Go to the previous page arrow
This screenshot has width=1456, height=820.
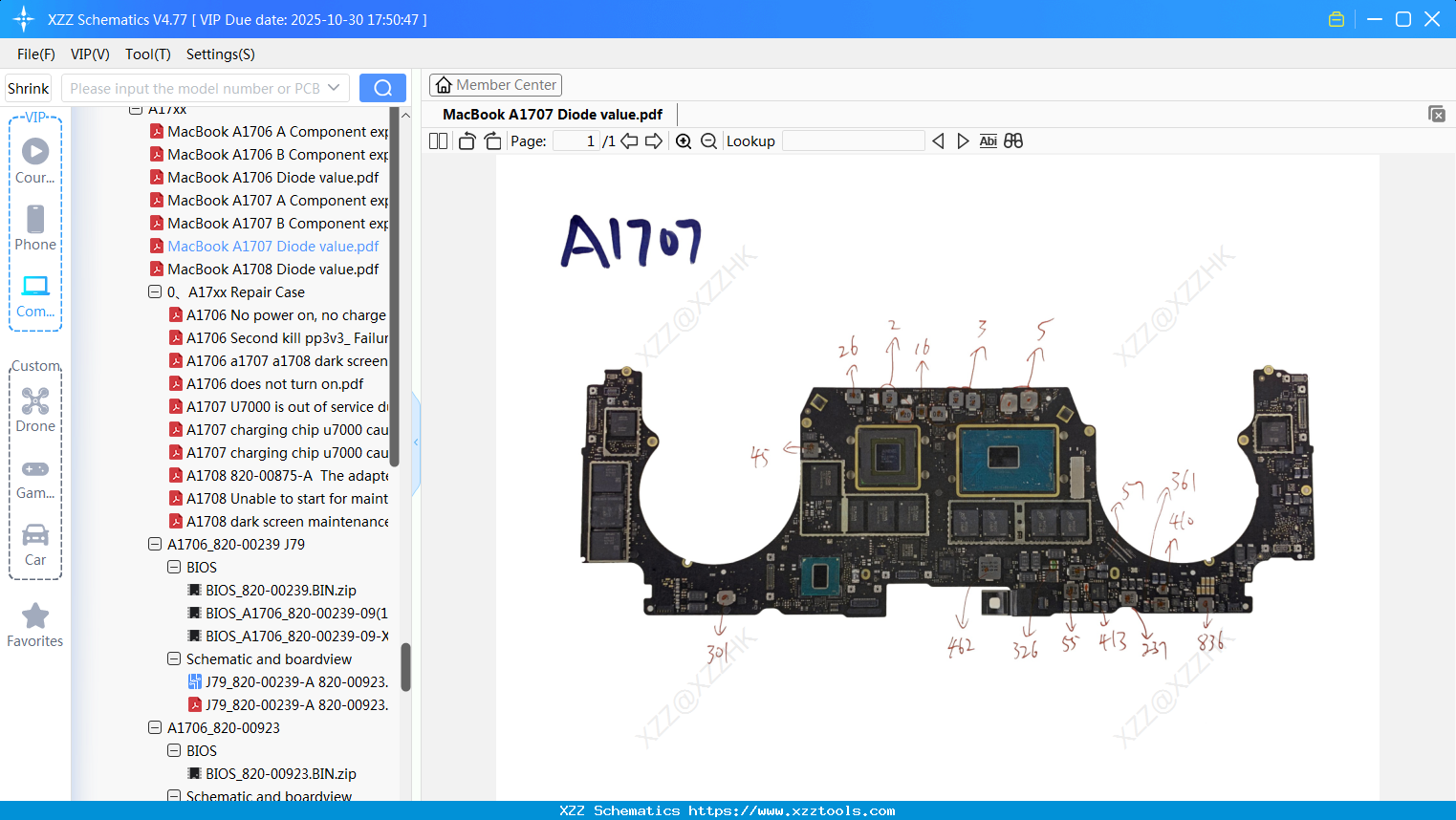(x=629, y=141)
